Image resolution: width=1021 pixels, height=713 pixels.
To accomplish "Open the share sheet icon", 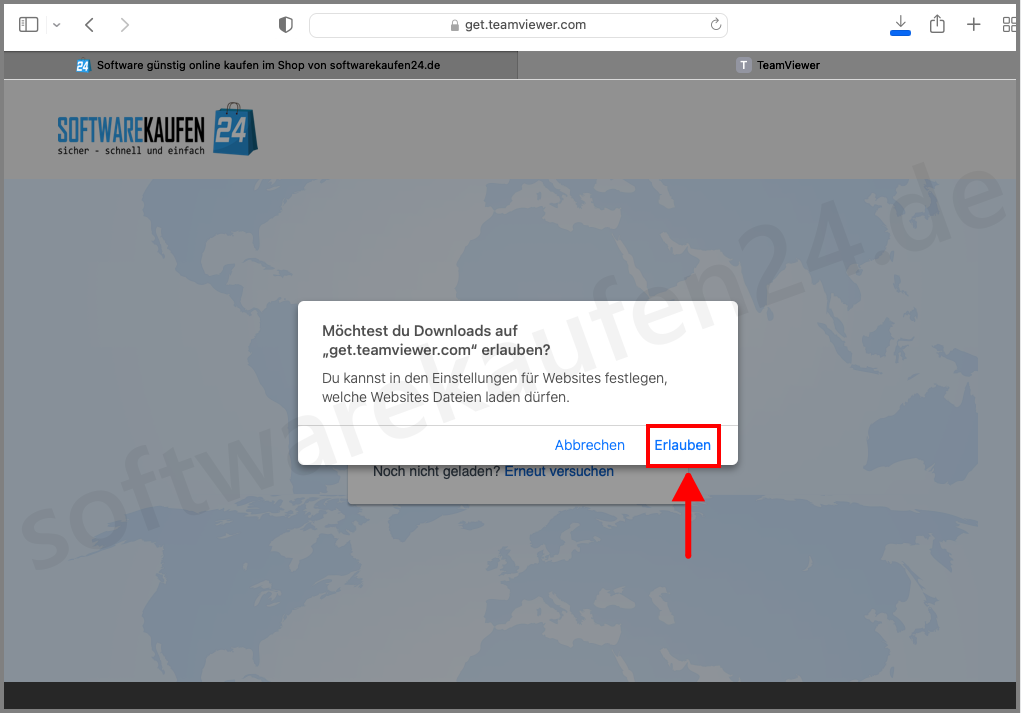I will point(937,24).
